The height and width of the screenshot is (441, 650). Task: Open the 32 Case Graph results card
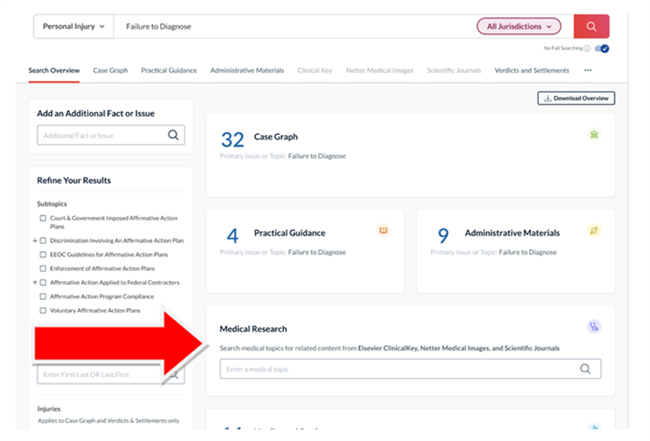pyautogui.click(x=410, y=155)
